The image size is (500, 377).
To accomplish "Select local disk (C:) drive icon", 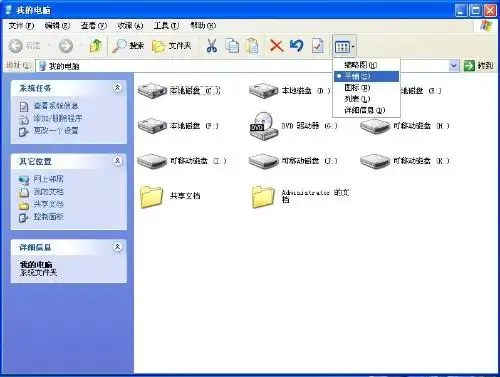I will 152,91.
